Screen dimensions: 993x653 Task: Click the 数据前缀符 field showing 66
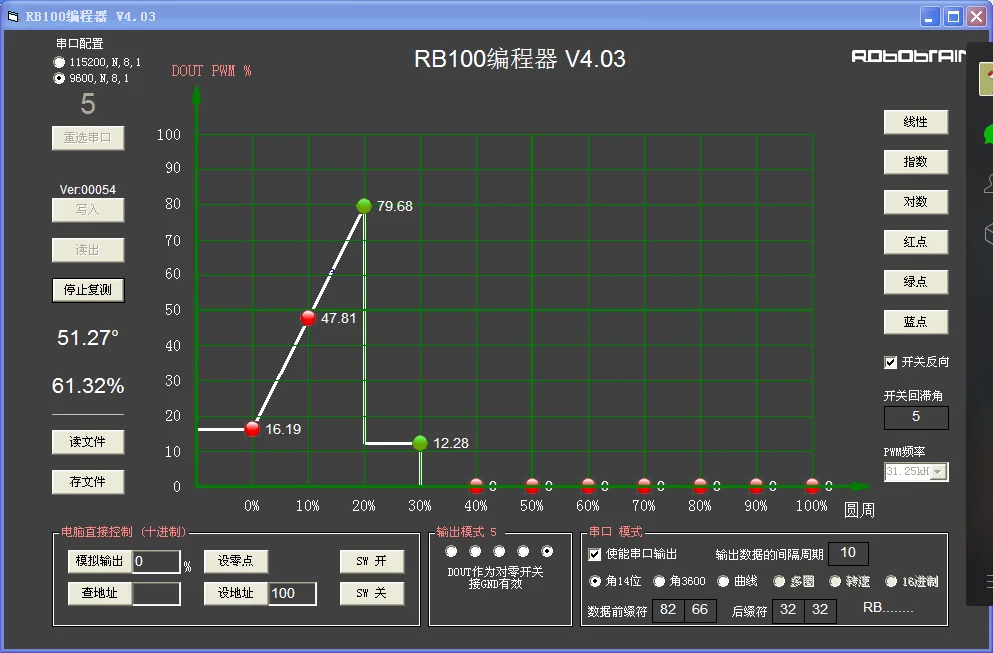(700, 610)
